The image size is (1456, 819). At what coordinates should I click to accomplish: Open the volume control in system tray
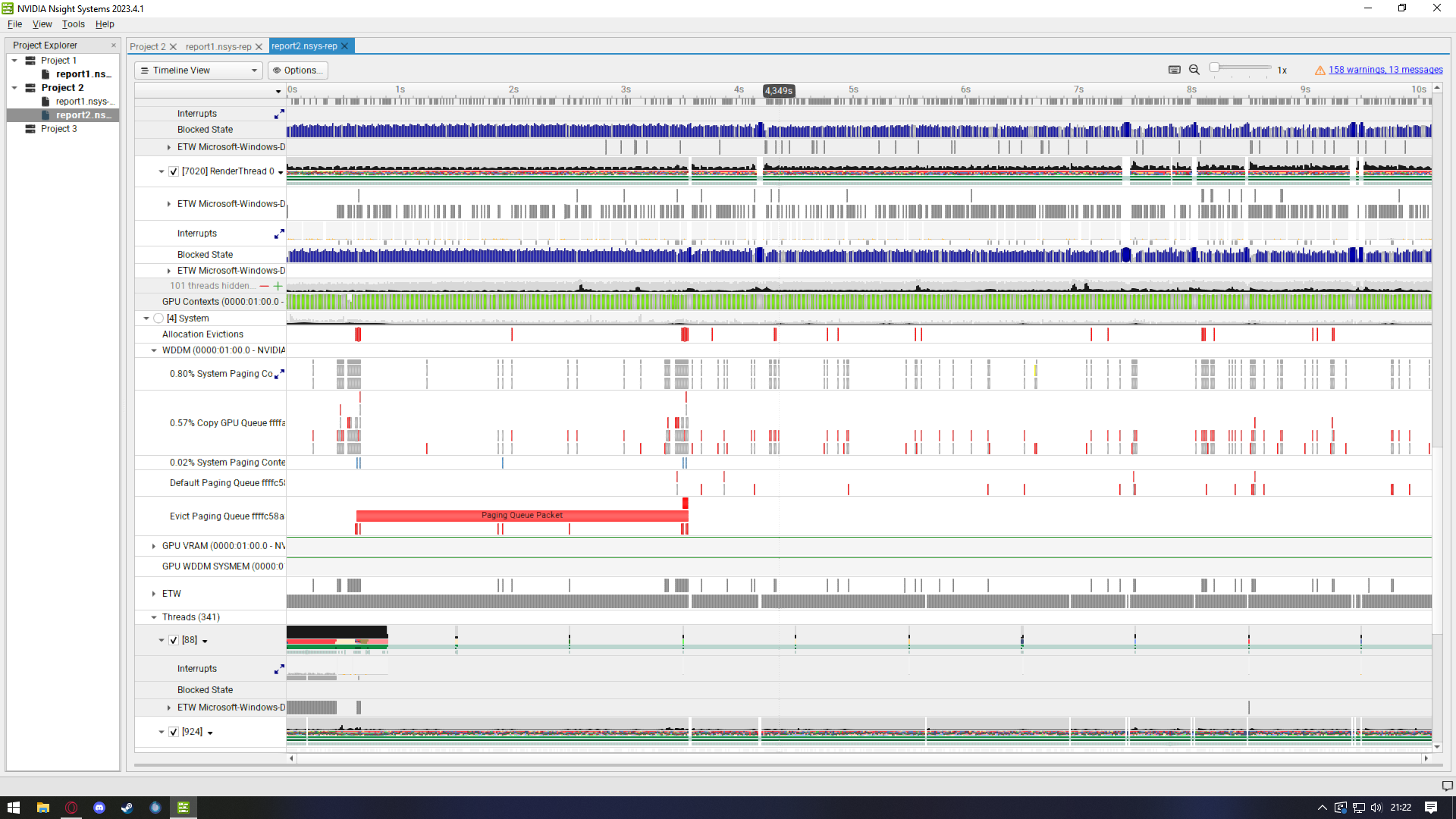[1376, 808]
